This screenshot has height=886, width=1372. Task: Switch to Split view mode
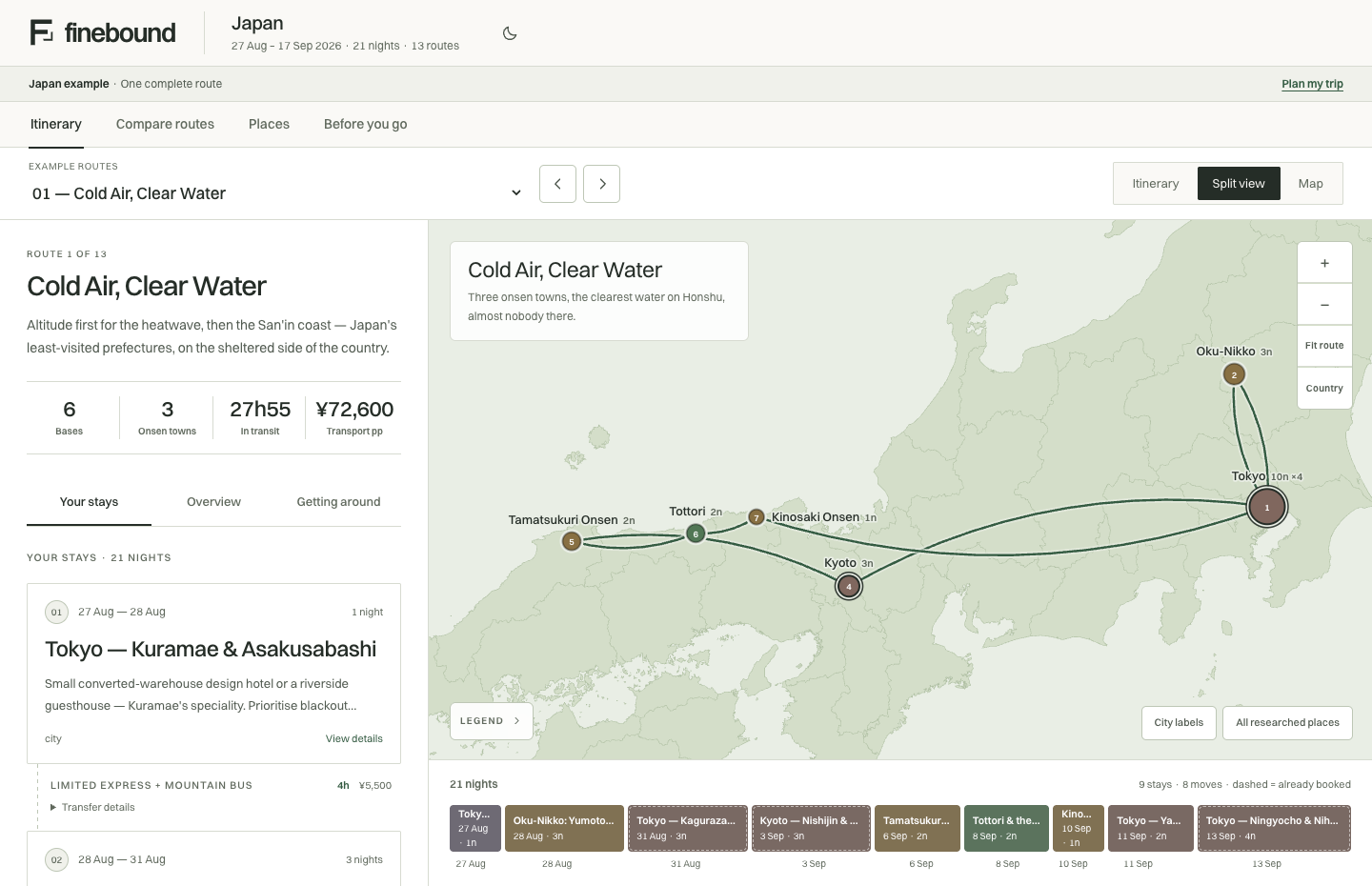coord(1239,184)
